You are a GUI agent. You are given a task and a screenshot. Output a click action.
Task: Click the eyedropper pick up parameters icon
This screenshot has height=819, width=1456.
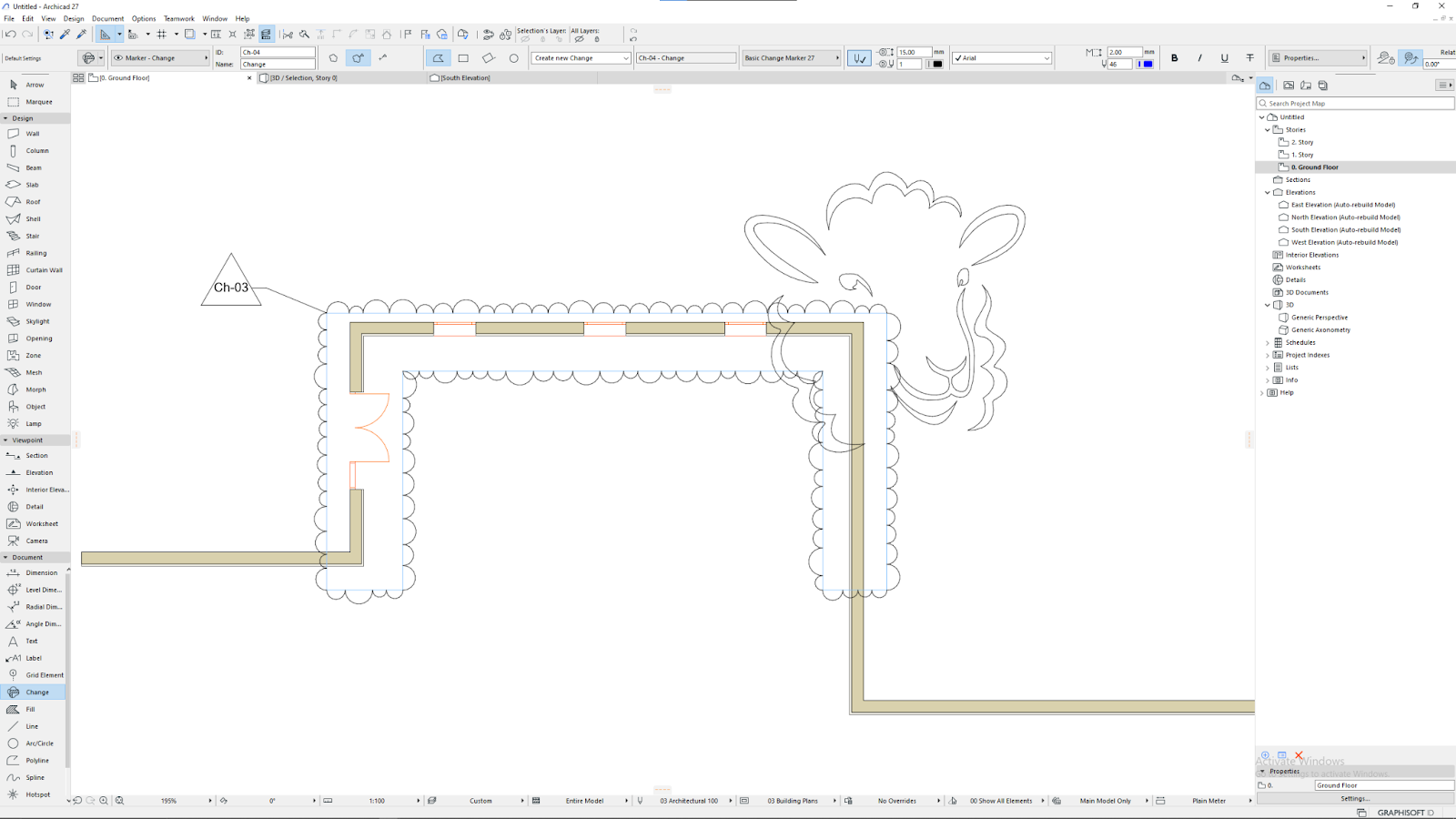(65, 35)
